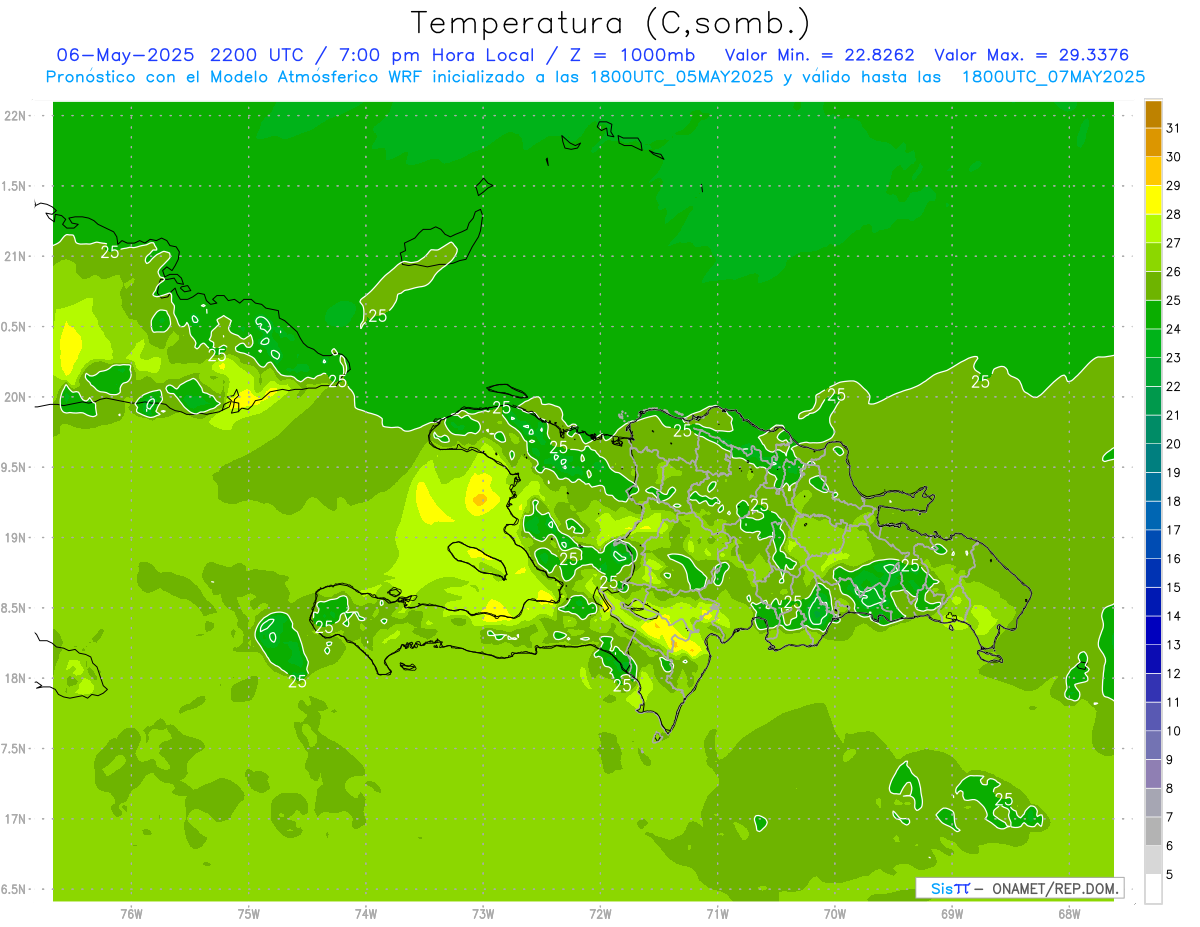Screen dimensions: 1200x927
Task: Click the dark orange swatch above legend value 31
Action: click(1153, 114)
